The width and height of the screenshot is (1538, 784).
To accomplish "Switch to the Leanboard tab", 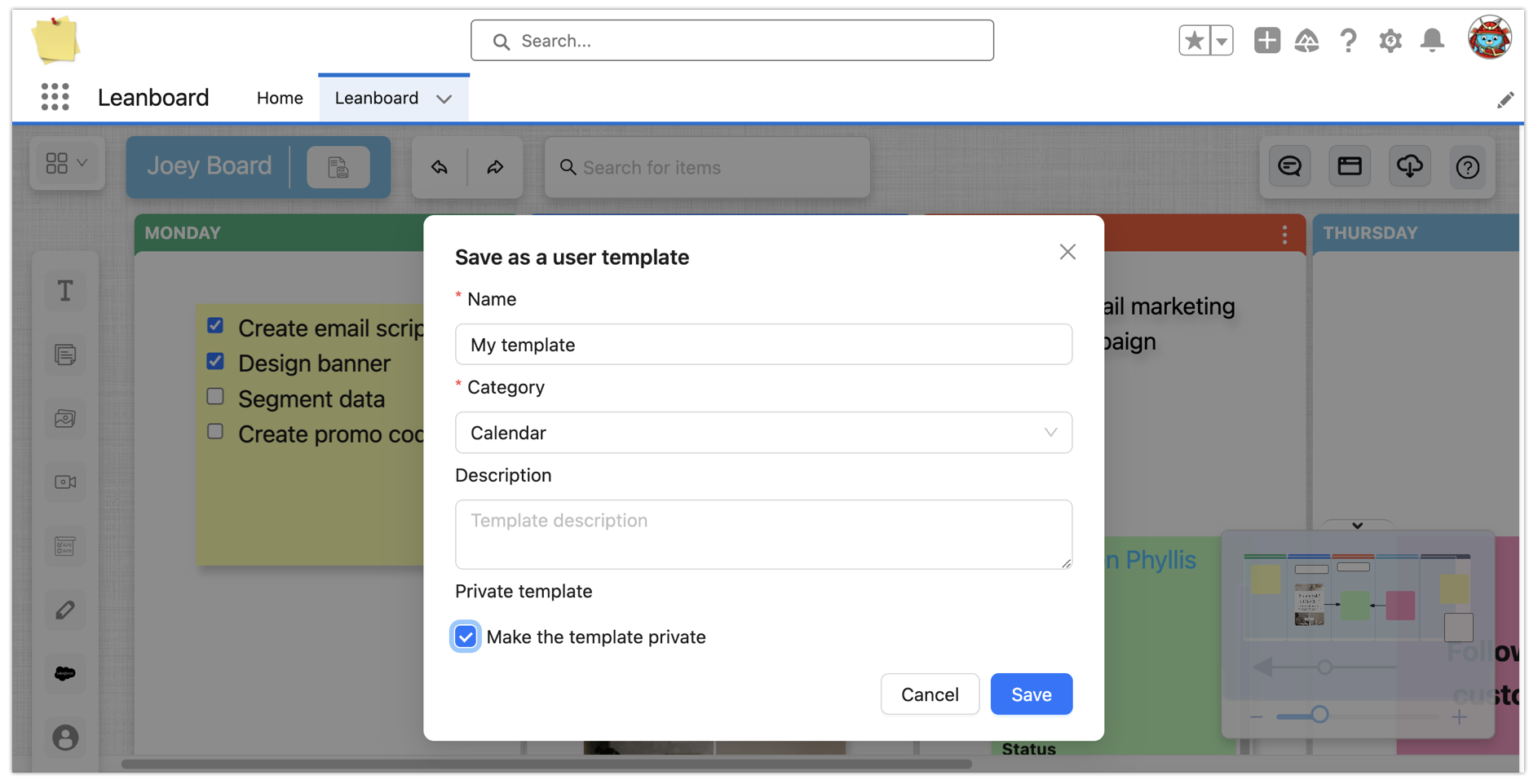I will [x=376, y=98].
